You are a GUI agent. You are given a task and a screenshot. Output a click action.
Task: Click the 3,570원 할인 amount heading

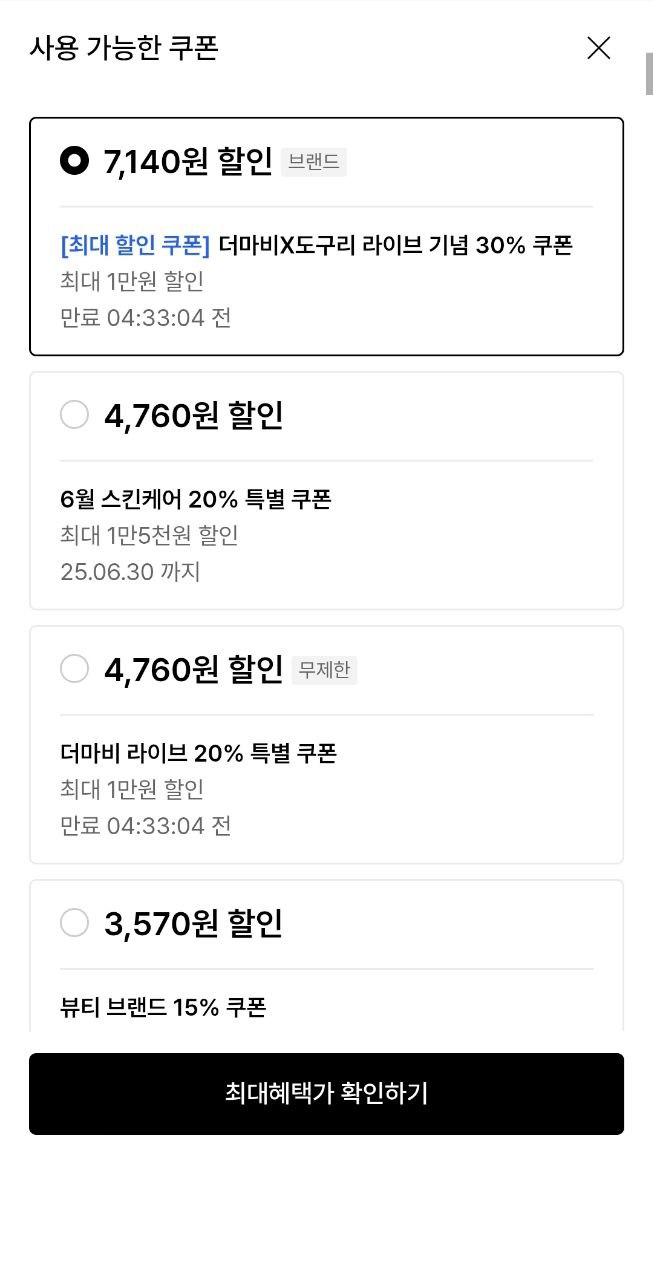193,923
